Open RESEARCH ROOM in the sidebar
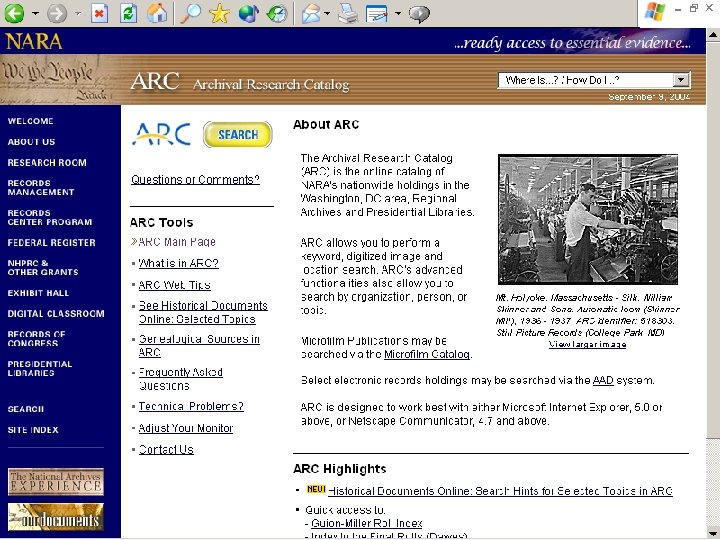This screenshot has height=540, width=720. pyautogui.click(x=47, y=163)
